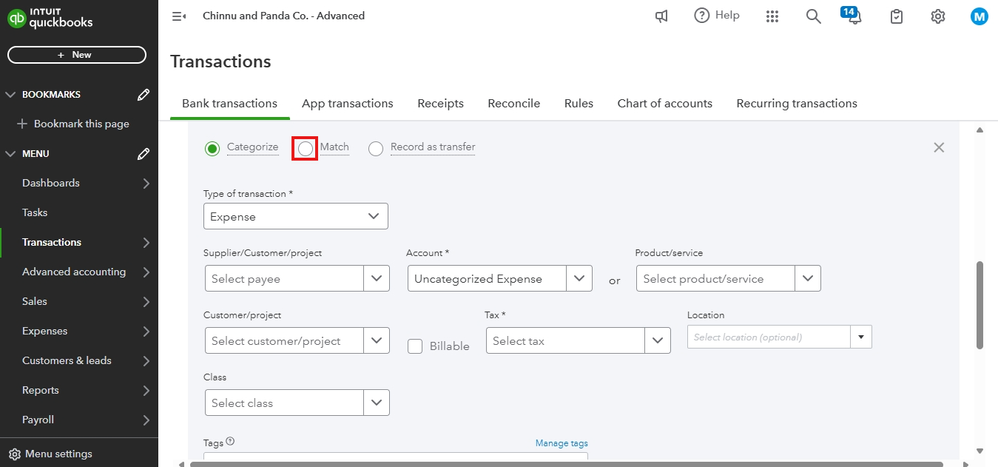Click the Manage tags link

click(561, 443)
